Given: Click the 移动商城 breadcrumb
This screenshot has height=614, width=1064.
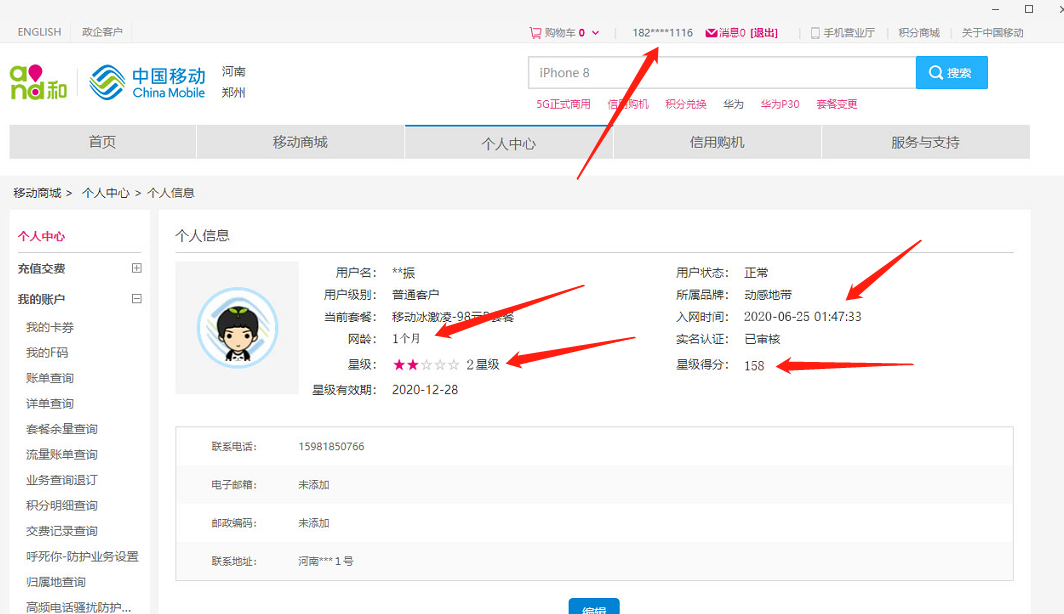Looking at the screenshot, I should click(37, 193).
